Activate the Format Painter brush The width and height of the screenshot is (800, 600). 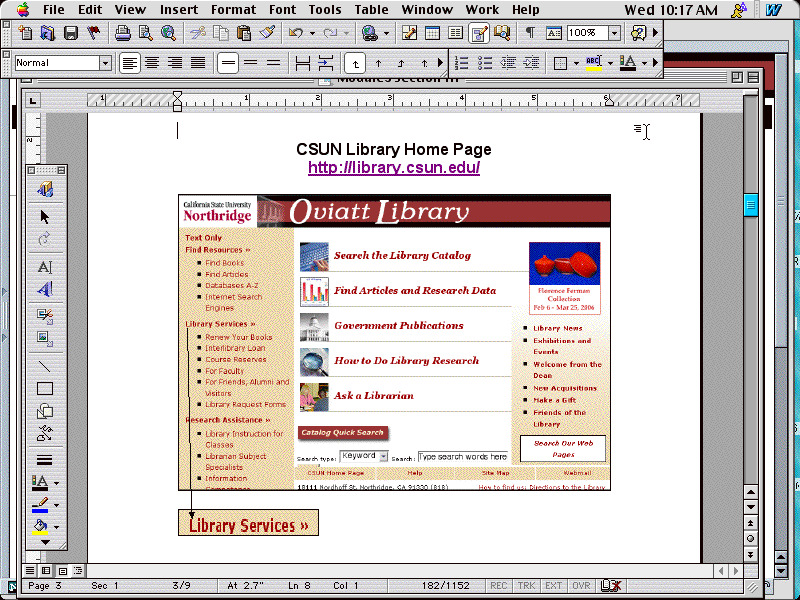(x=267, y=33)
